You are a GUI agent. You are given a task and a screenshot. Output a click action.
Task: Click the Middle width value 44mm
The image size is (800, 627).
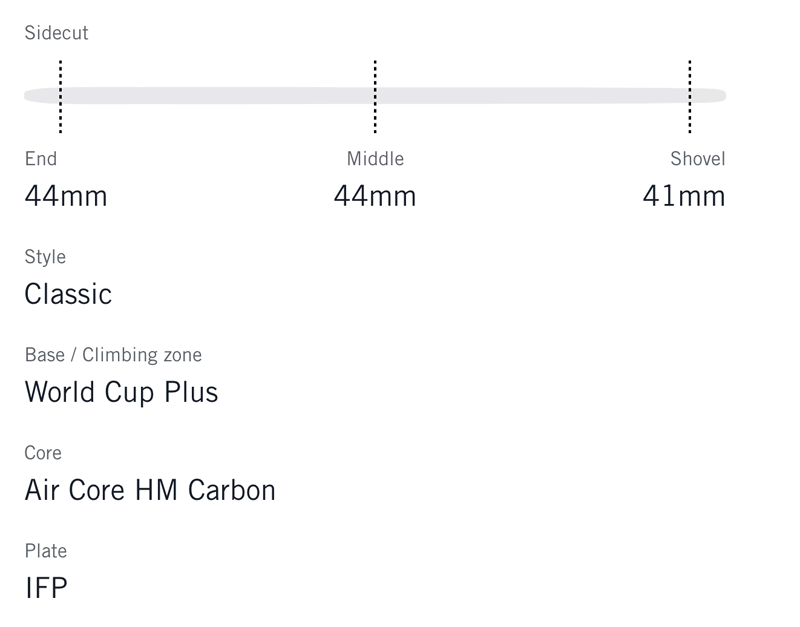tap(375, 195)
